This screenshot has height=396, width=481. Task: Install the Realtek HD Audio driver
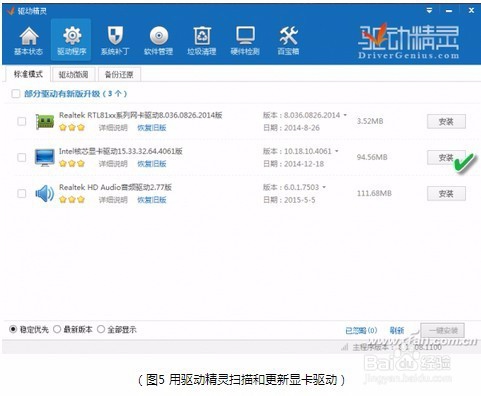[x=446, y=194]
